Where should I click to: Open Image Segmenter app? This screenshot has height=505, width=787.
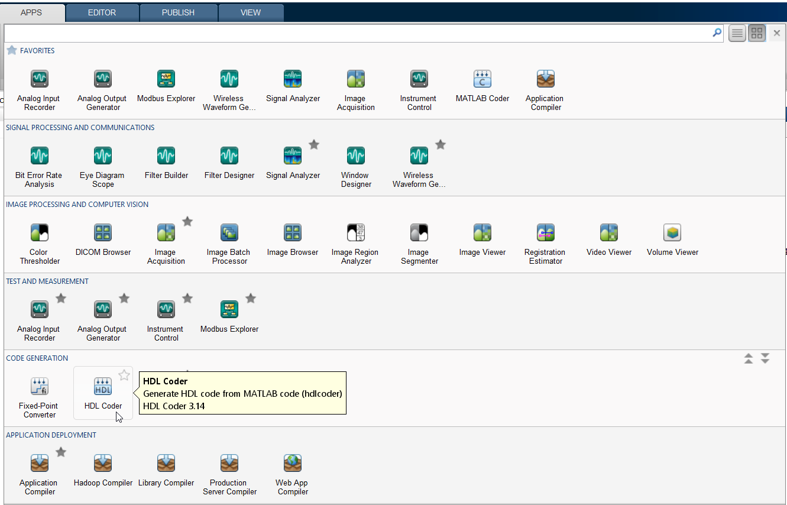click(x=419, y=244)
